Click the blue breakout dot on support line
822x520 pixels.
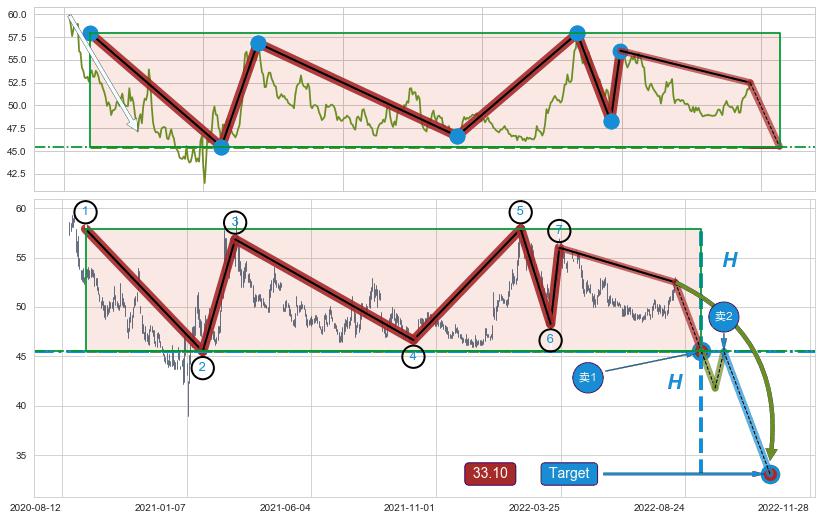point(701,351)
